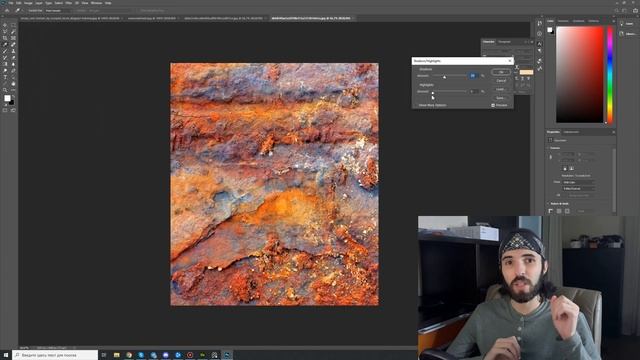Switch to the Paragraph panel tab
This screenshot has width=640, height=360.
click(504, 42)
